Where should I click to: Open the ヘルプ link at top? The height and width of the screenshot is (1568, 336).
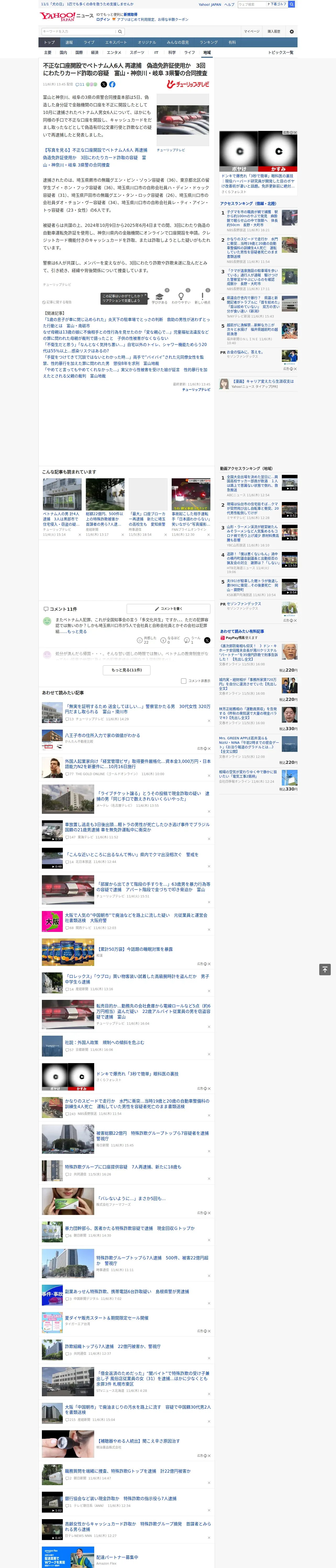(x=229, y=4)
